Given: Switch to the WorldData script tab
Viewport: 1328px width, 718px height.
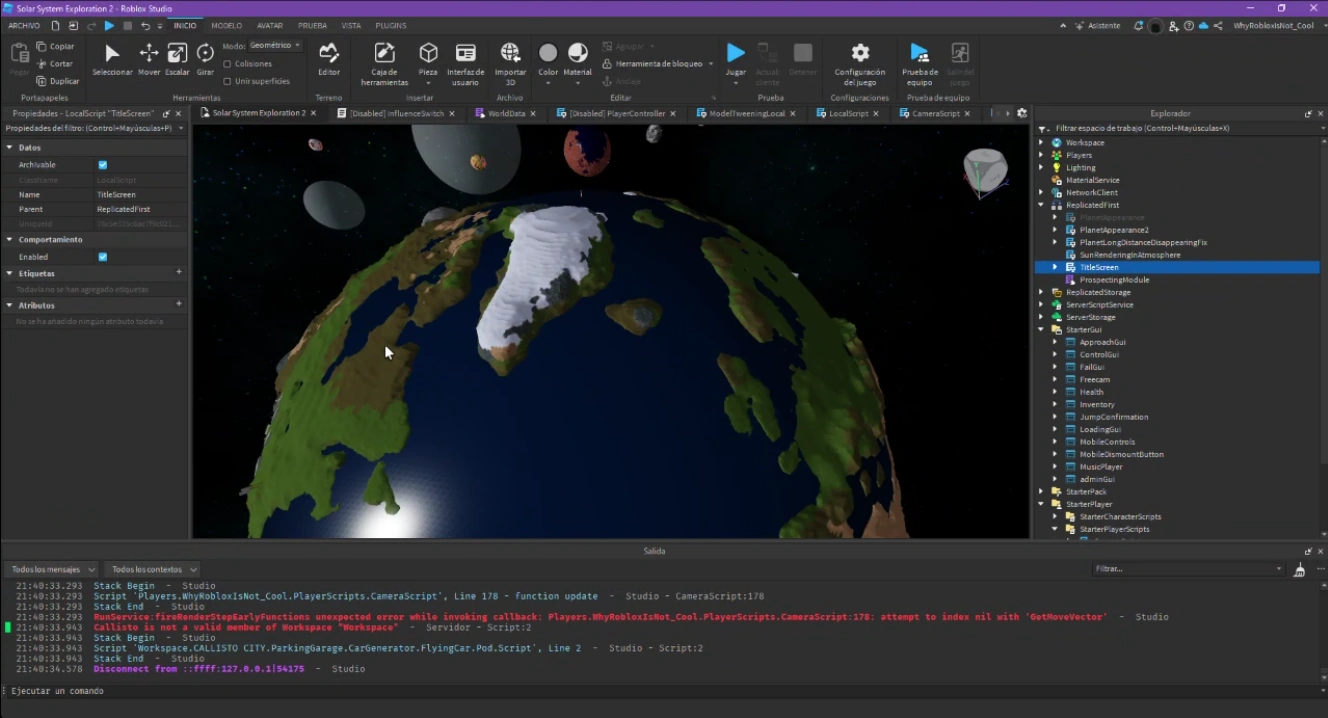Looking at the screenshot, I should point(506,114).
